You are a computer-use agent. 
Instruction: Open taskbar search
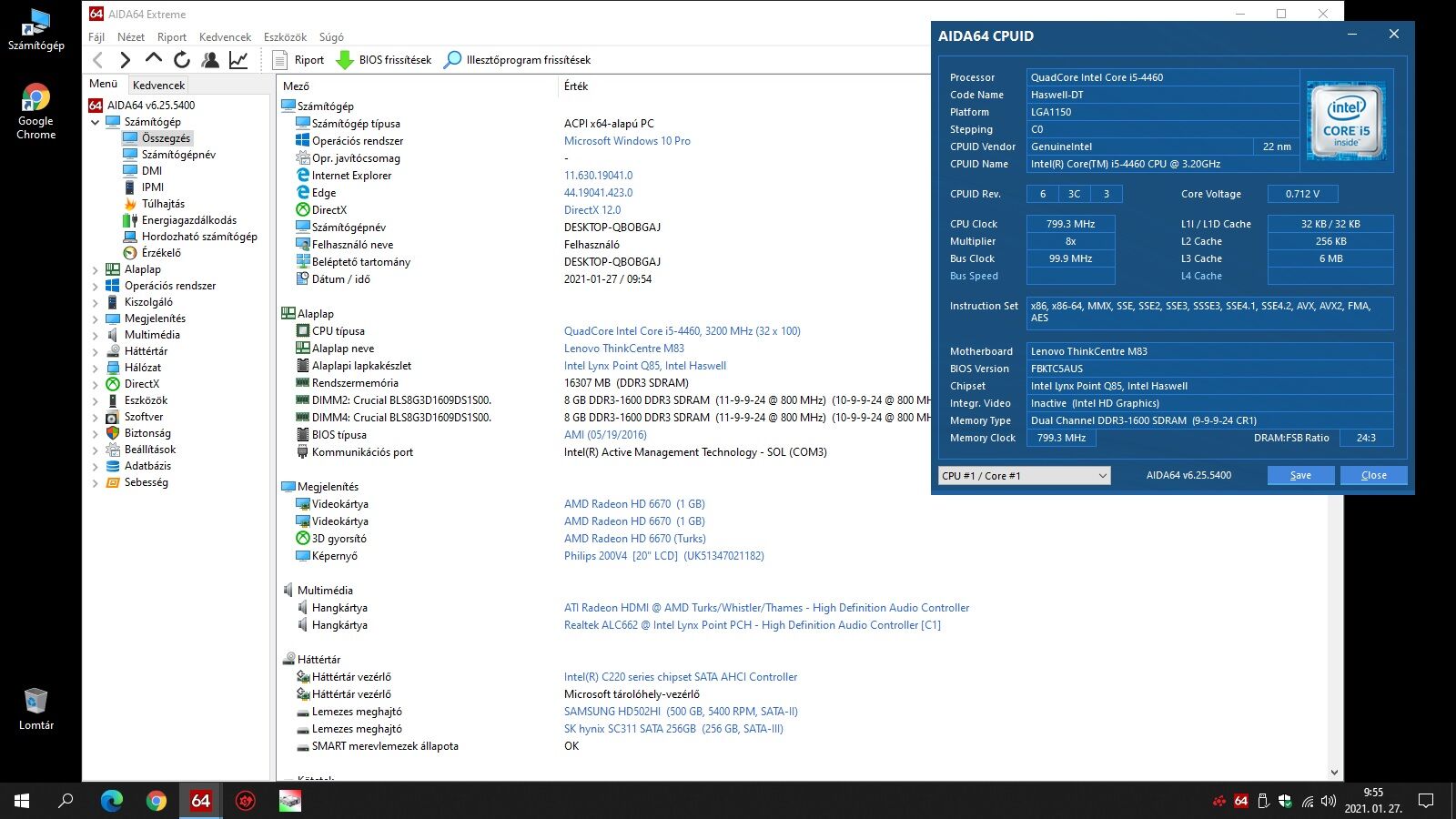(x=66, y=801)
